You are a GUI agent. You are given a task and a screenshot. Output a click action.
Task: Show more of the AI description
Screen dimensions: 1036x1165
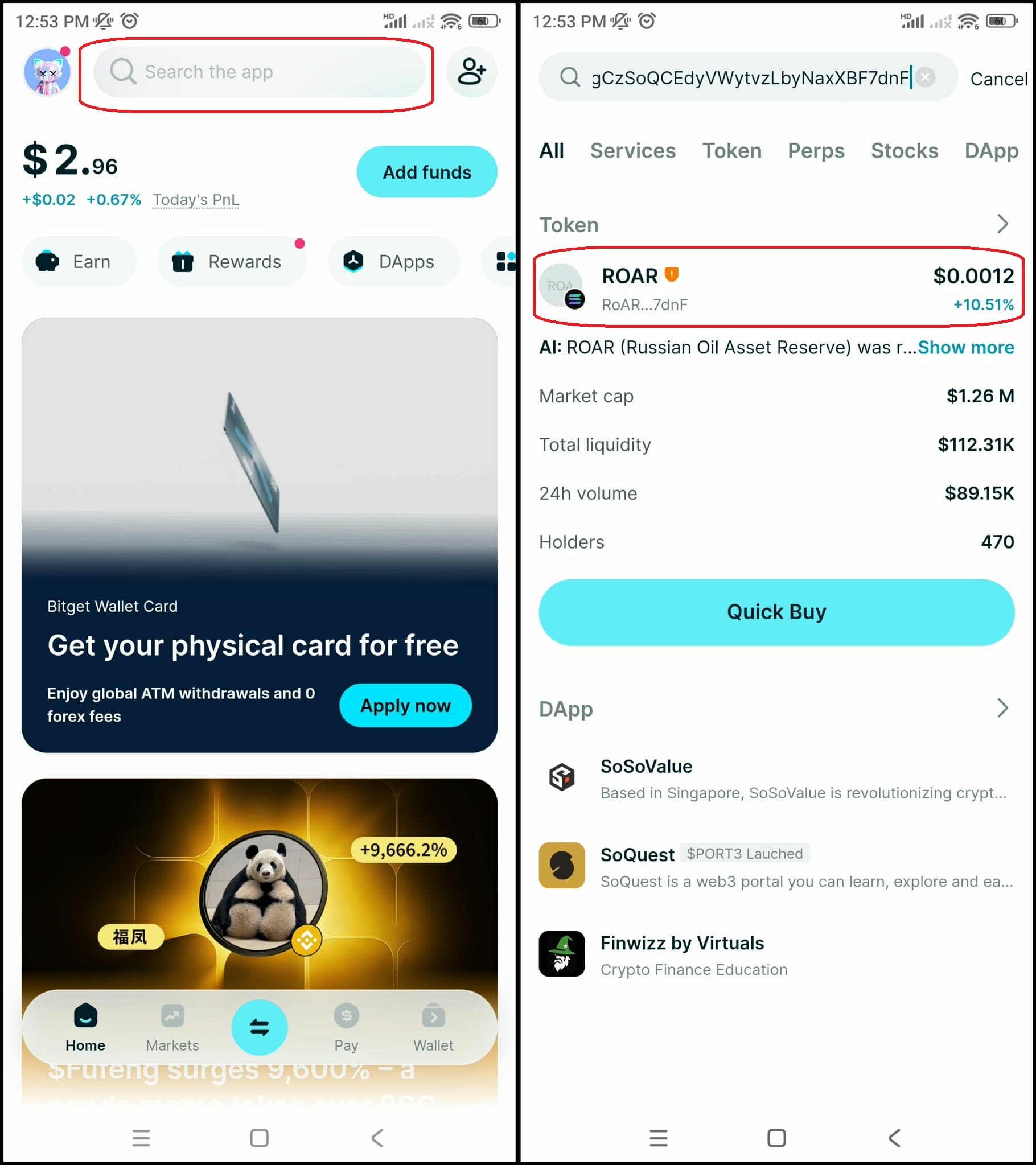point(966,347)
